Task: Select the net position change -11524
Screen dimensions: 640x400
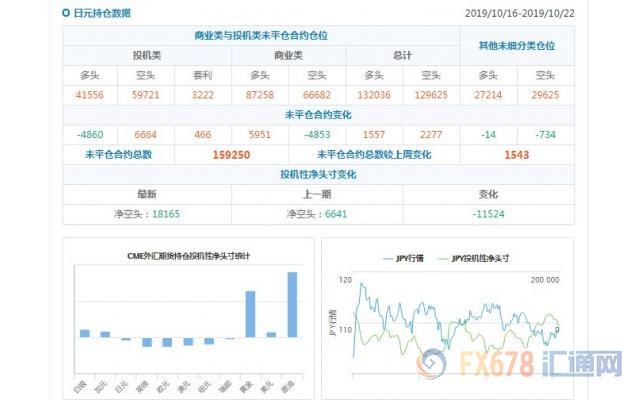Action: coord(489,214)
